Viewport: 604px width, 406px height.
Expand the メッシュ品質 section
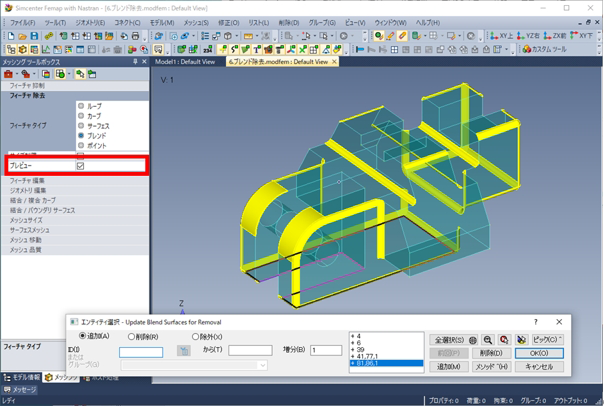(75, 250)
